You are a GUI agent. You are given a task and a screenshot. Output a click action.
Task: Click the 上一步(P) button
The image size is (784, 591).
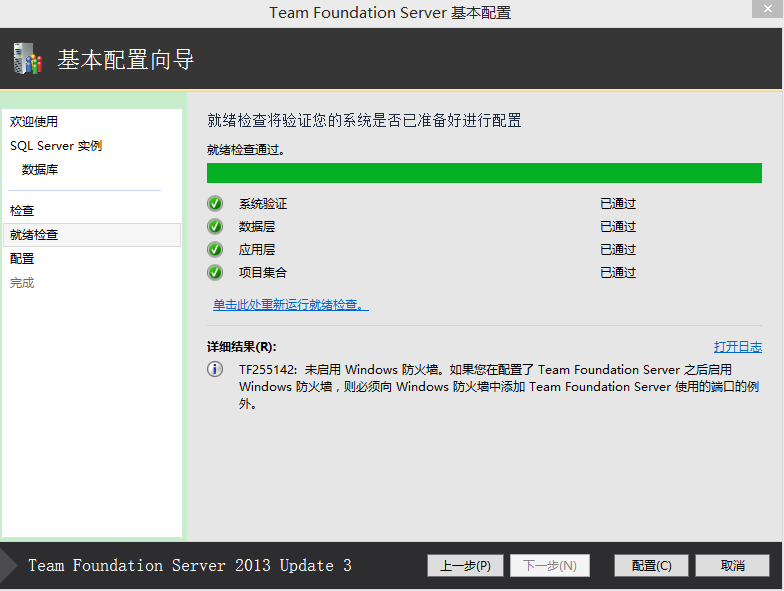tap(465, 566)
